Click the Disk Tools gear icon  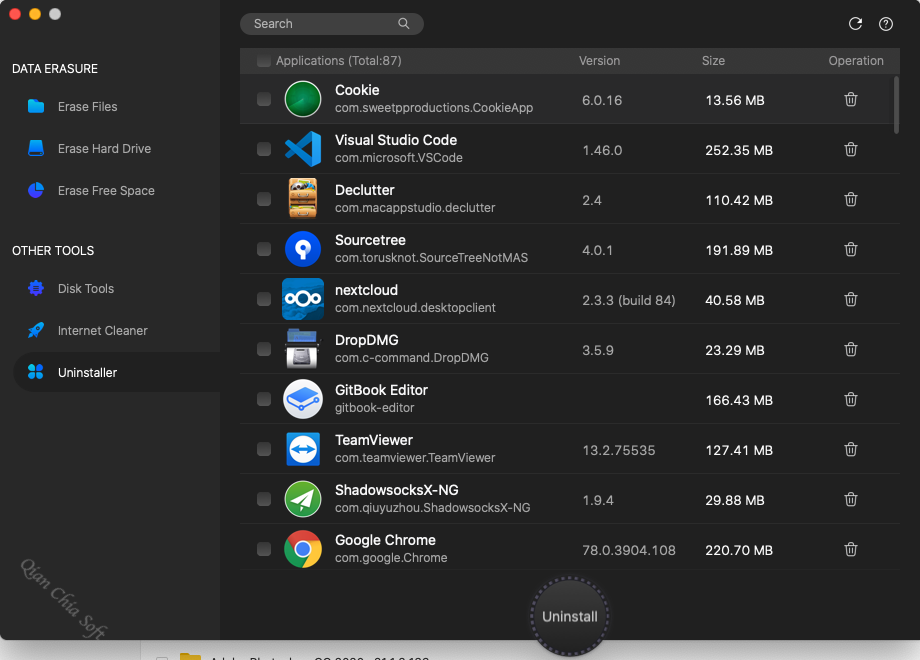(x=36, y=288)
